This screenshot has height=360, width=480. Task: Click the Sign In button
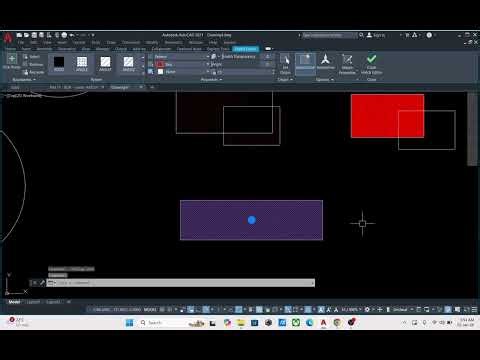point(376,35)
